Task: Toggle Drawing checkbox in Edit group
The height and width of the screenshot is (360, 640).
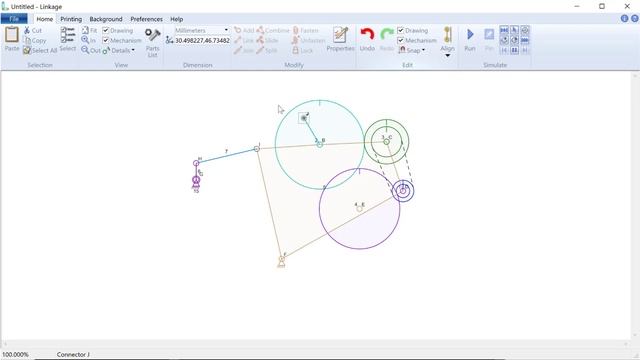Action: (x=400, y=30)
